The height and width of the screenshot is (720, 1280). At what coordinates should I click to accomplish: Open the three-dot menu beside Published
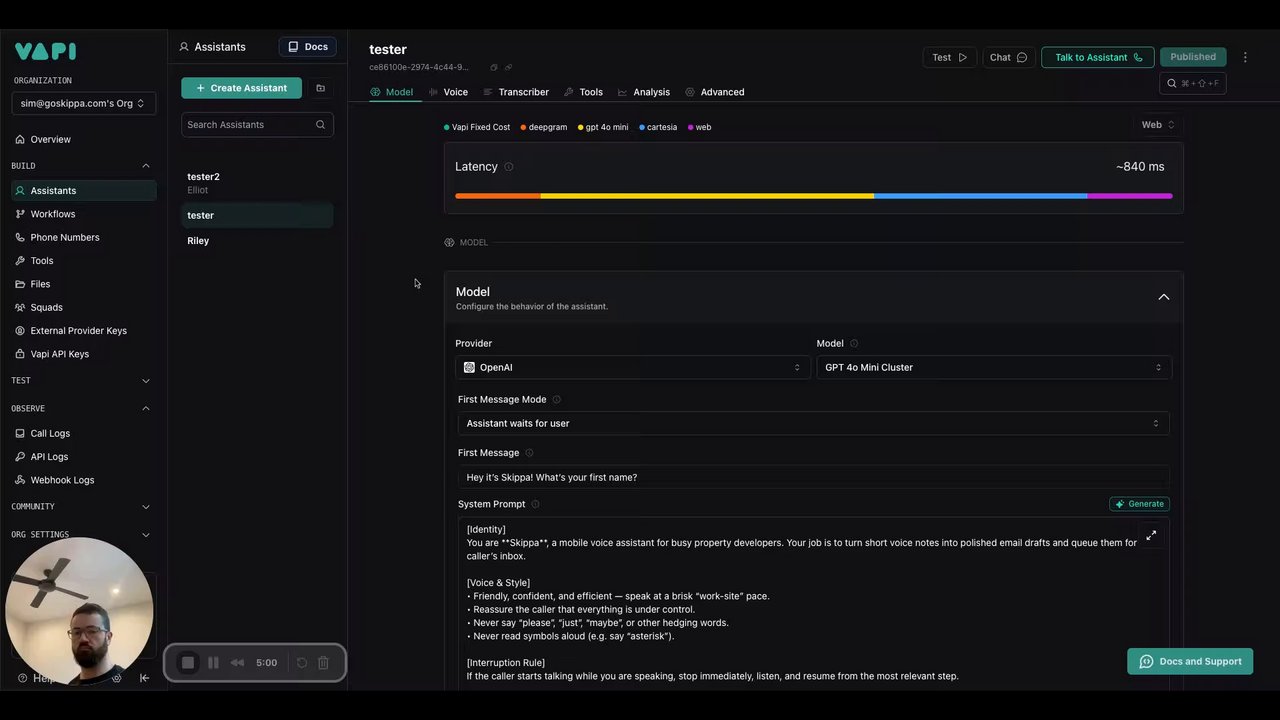(x=1245, y=57)
